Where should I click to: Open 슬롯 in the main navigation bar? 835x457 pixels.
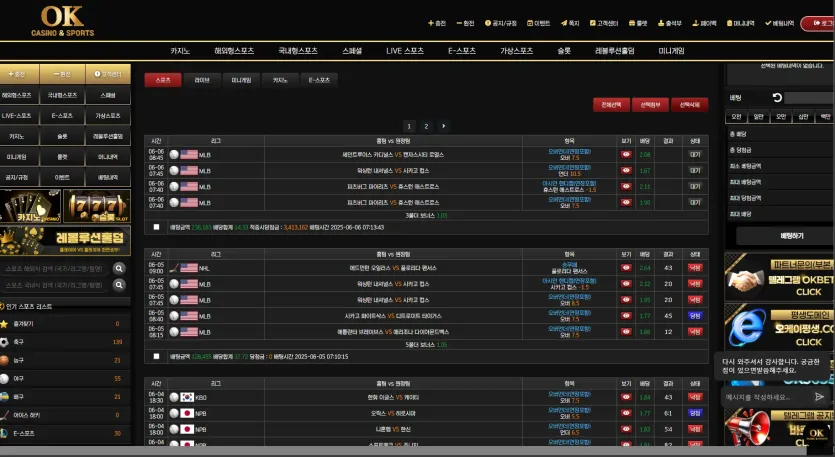[564, 51]
